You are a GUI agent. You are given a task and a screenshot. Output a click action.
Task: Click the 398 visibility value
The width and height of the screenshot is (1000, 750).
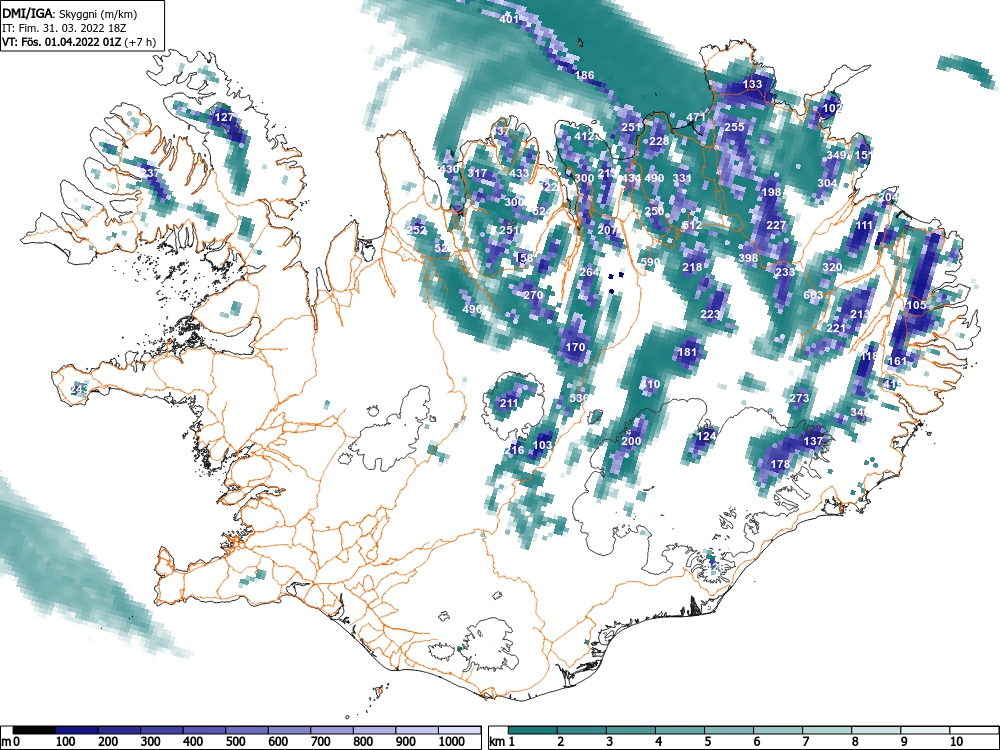(748, 259)
